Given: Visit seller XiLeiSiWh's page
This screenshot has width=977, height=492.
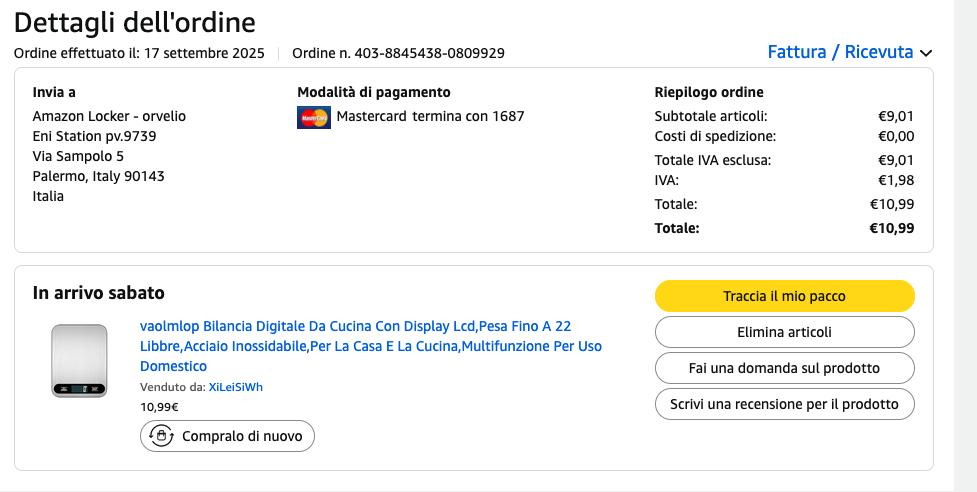Looking at the screenshot, I should tap(236, 387).
